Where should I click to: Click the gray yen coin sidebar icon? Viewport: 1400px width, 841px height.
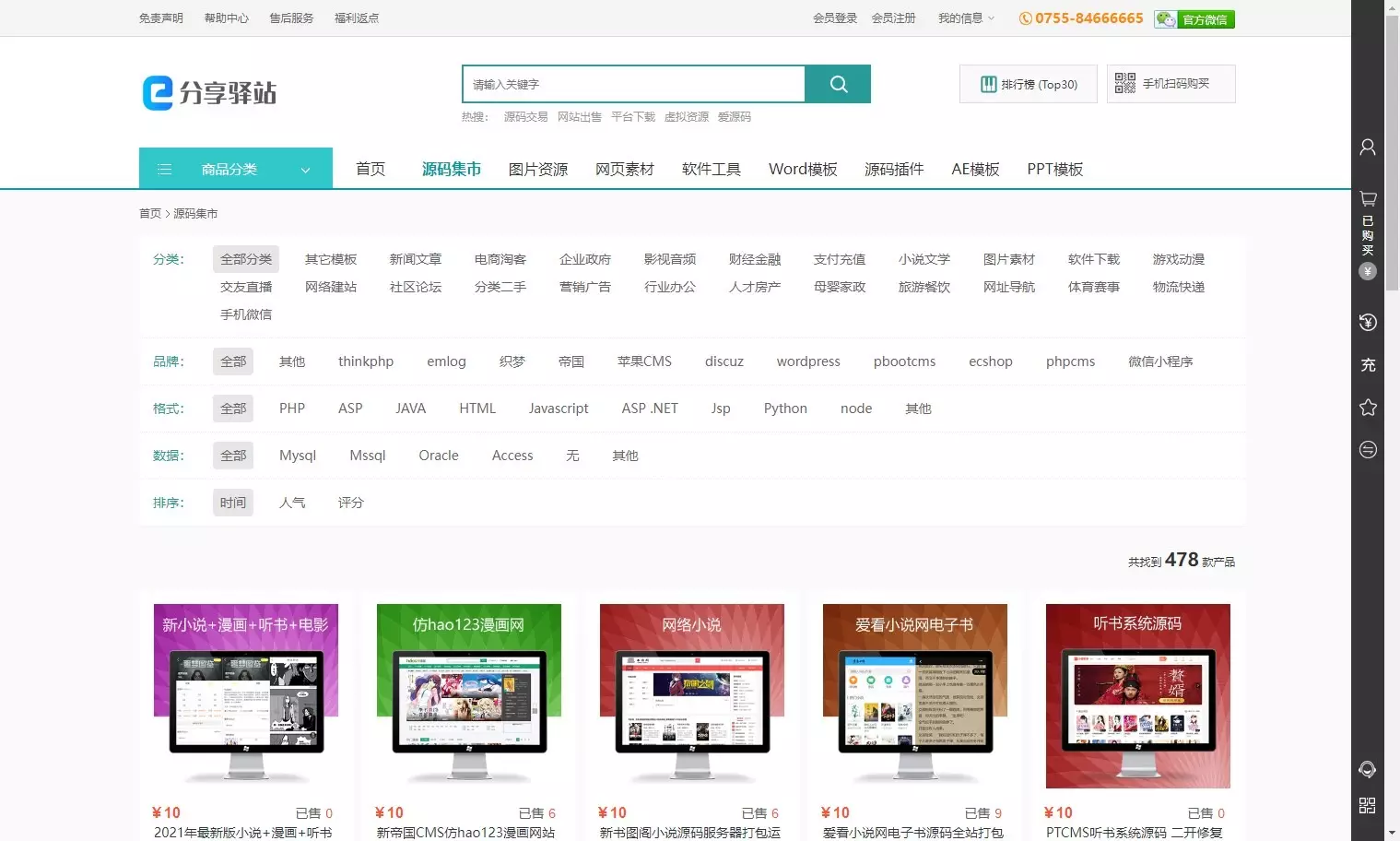(1368, 271)
